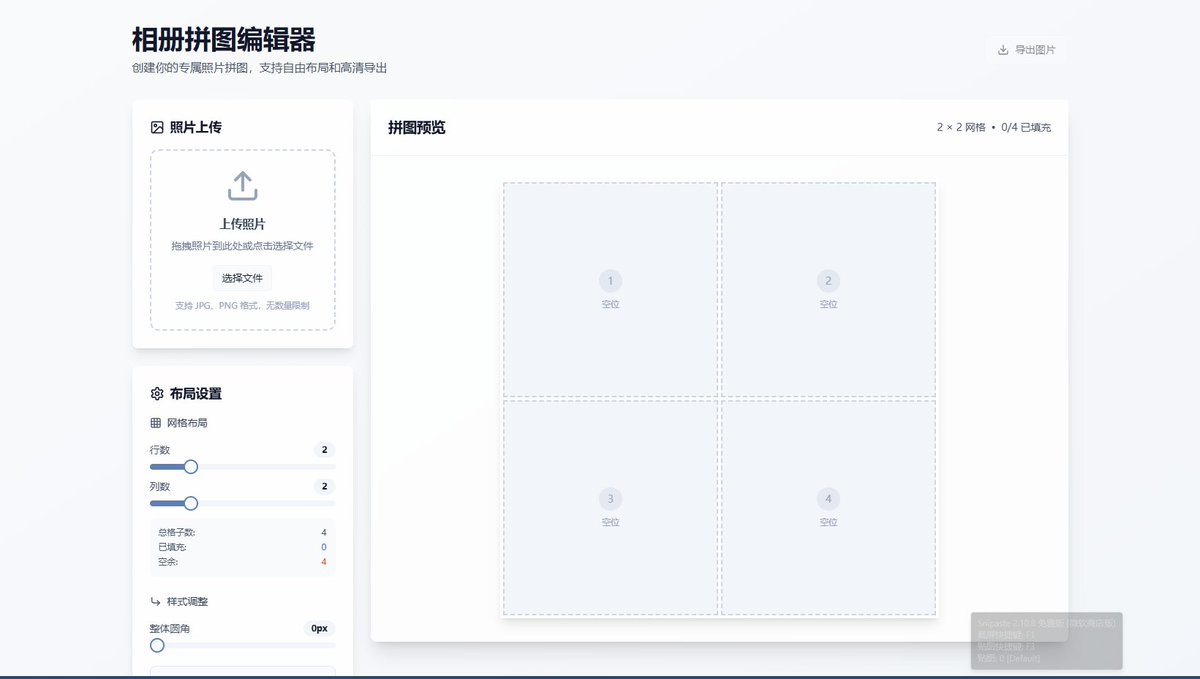Click the 拖拽照片到此处或点击选择文件 hint text
The width and height of the screenshot is (1200, 679).
[x=242, y=246]
